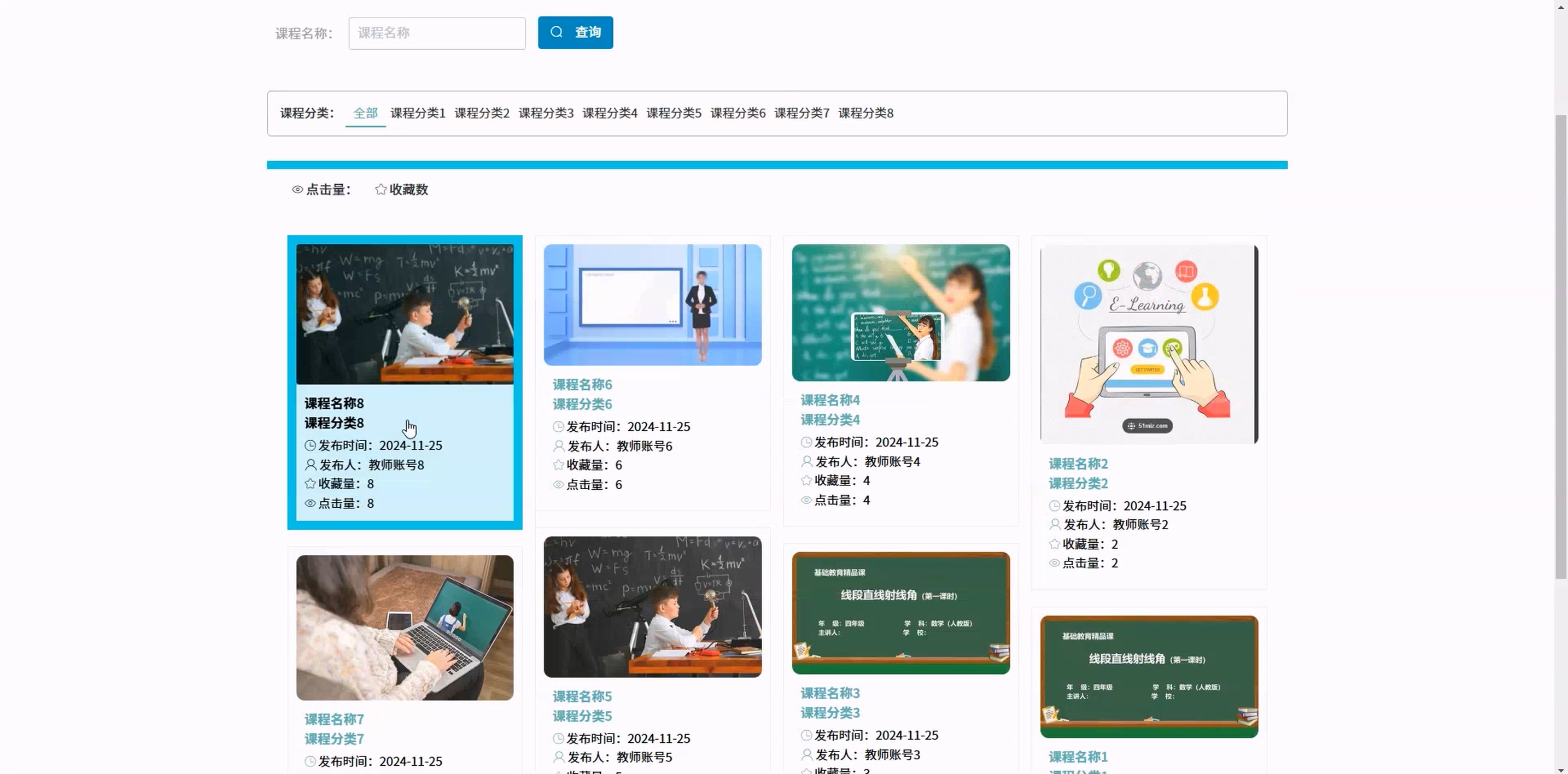Filter by 课程分类8 category

865,113
